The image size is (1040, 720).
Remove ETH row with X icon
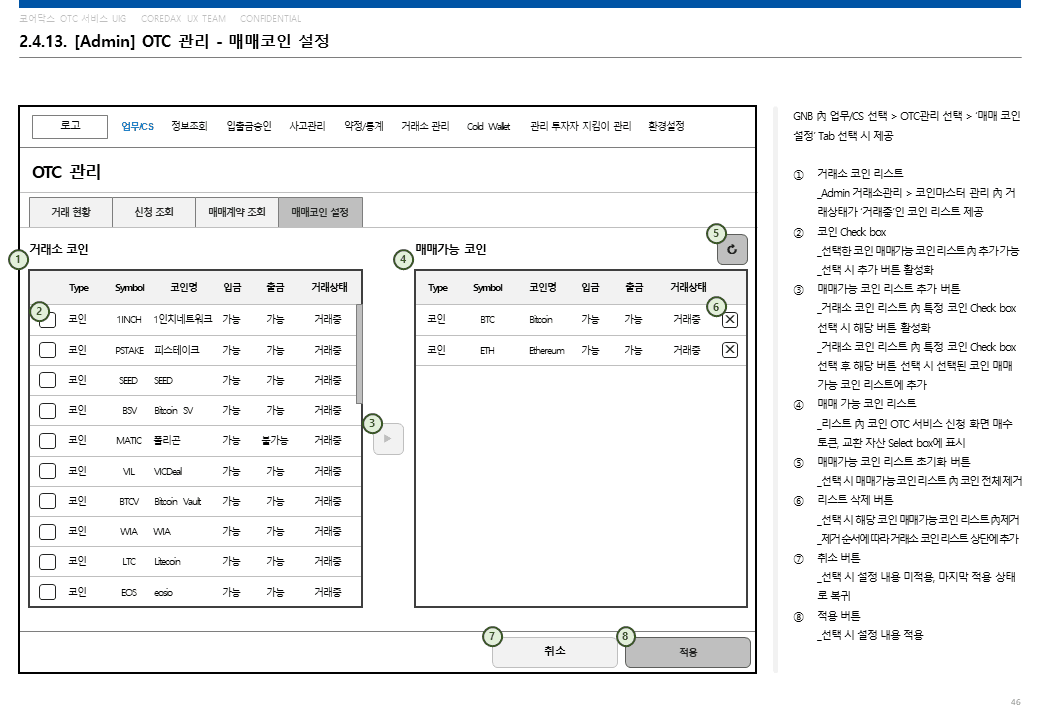click(730, 349)
